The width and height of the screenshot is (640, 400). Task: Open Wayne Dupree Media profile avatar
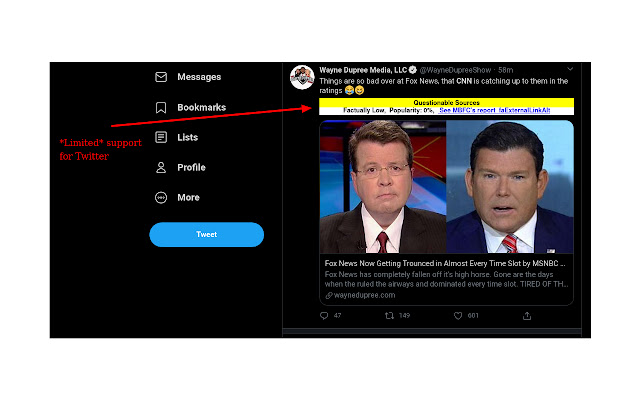[x=302, y=77]
